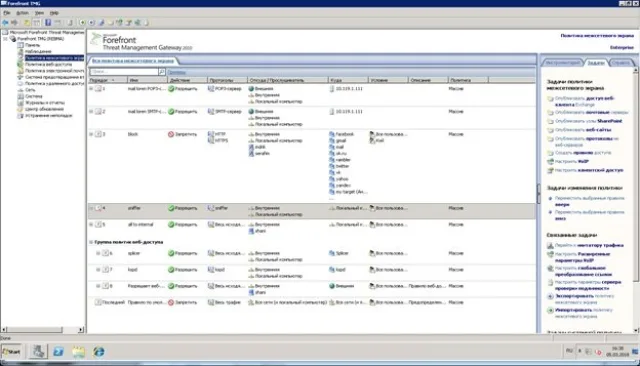Collapse the Группа политик веб-доступа group
Viewport: 640px width, 366px height.
coord(91,242)
